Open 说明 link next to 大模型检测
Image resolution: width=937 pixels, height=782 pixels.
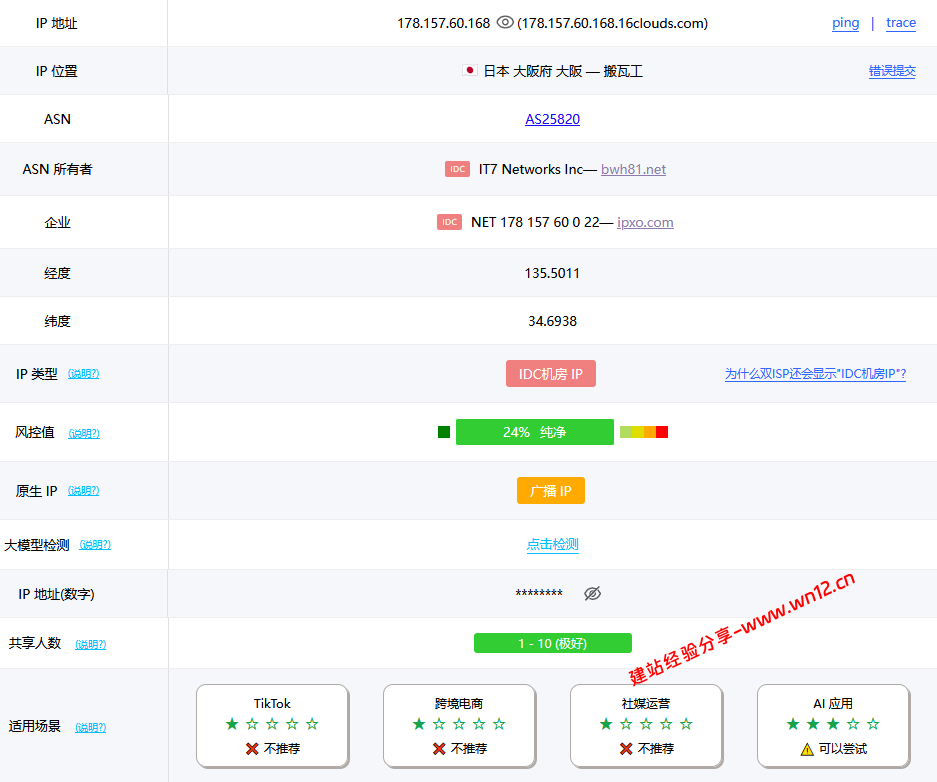pyautogui.click(x=95, y=545)
